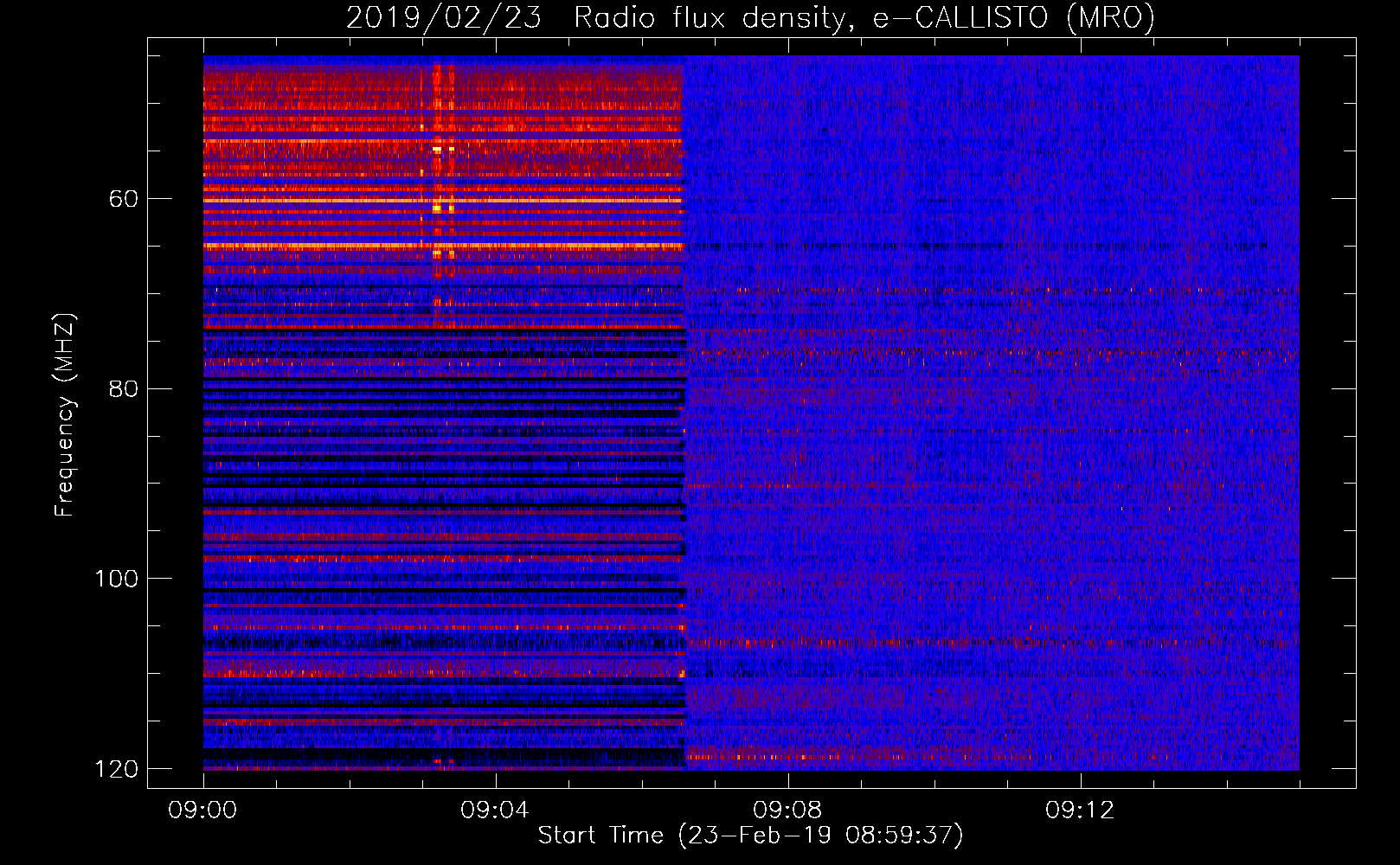Click the 100 frequency tick label
The width and height of the screenshot is (1400, 865).
pos(116,579)
